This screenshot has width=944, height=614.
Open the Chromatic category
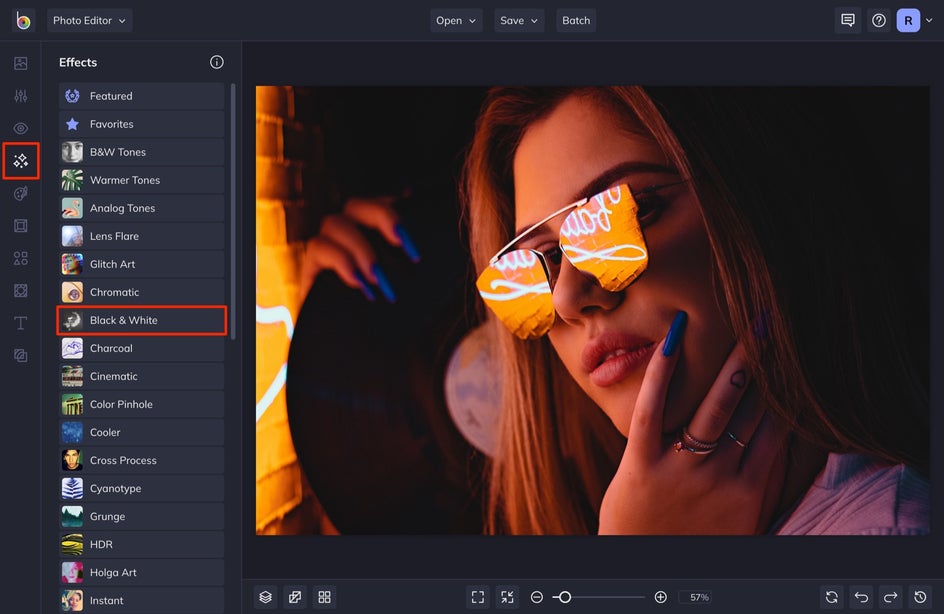tap(141, 292)
